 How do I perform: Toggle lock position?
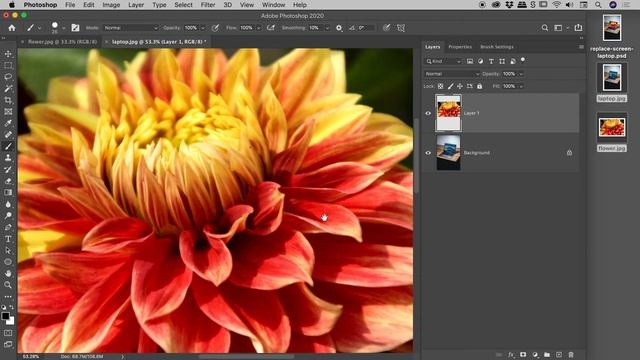[x=460, y=86]
